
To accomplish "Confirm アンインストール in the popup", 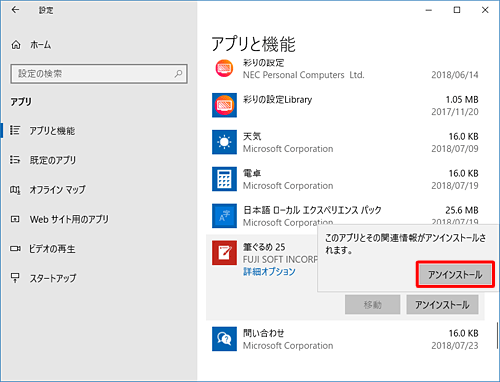I will click(455, 274).
